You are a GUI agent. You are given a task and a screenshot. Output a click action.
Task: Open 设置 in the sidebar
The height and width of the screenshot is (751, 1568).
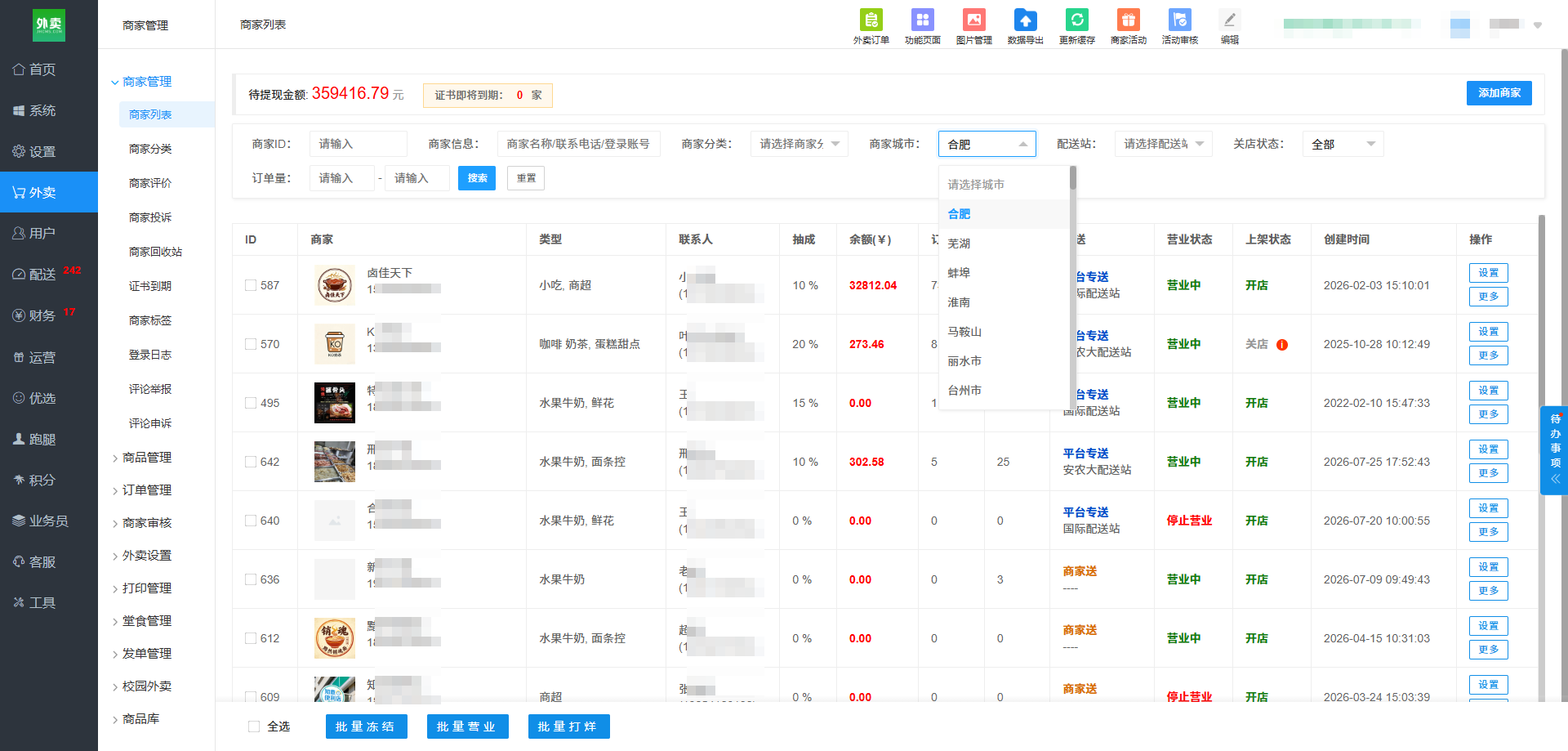pyautogui.click(x=49, y=151)
